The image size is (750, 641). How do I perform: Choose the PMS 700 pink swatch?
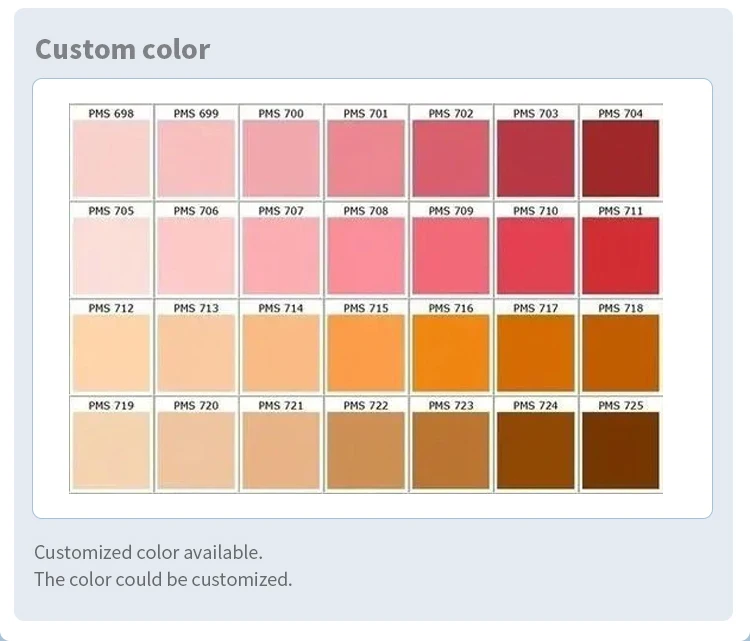281,158
